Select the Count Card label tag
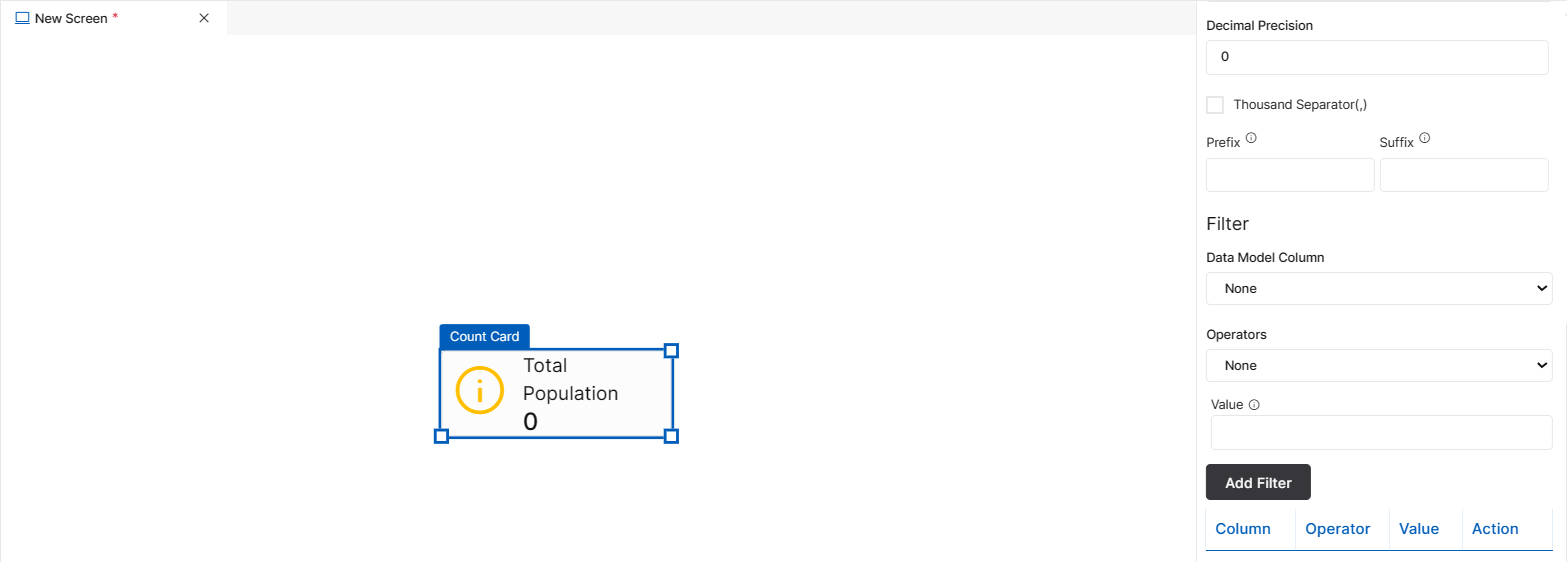This screenshot has height=562, width=1567. (485, 336)
